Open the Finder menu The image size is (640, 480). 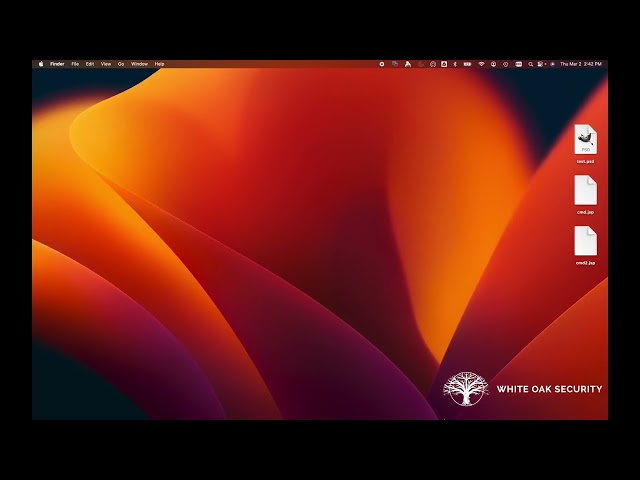point(57,64)
